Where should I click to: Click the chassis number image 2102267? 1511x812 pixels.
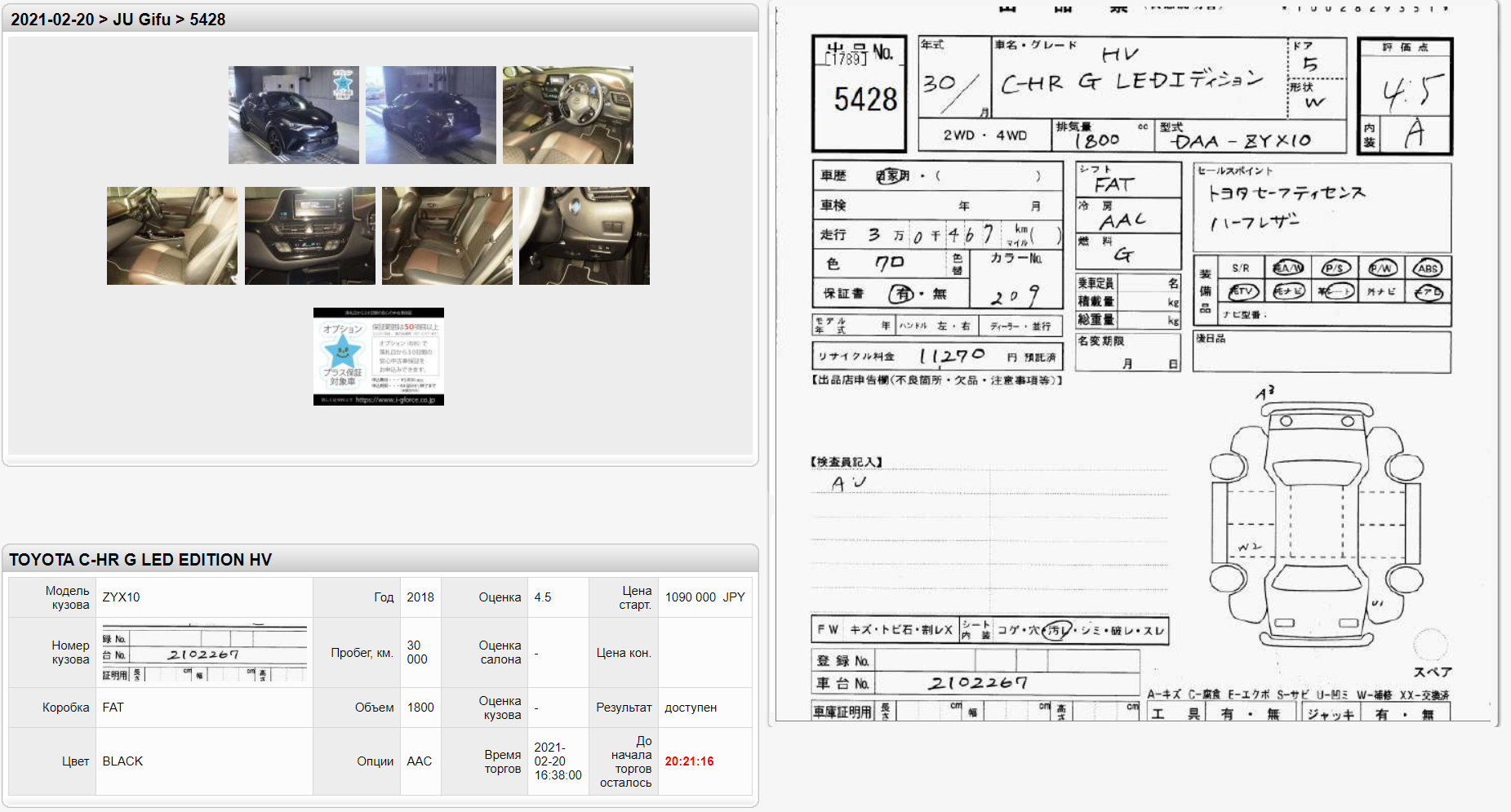tap(204, 653)
